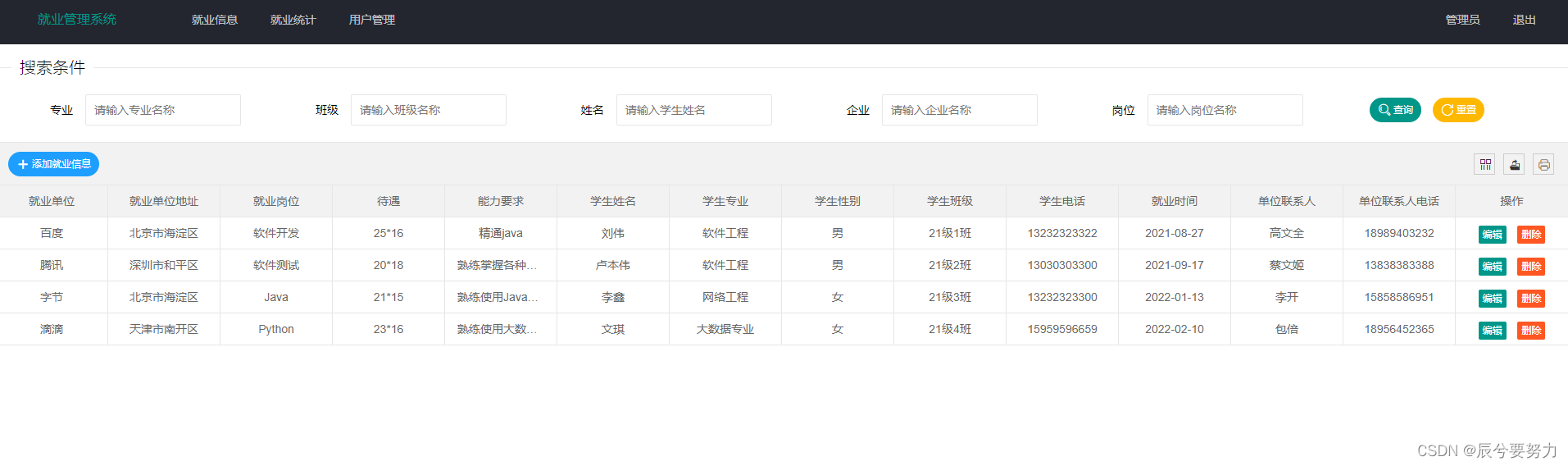Click the 刘伟 student name cell
1568x466 pixels.
tap(613, 233)
